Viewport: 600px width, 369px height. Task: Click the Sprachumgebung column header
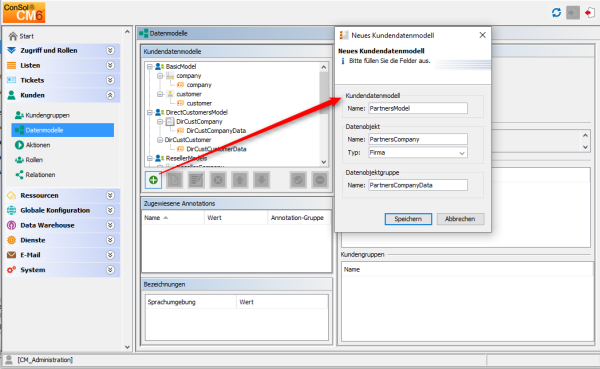click(x=191, y=302)
